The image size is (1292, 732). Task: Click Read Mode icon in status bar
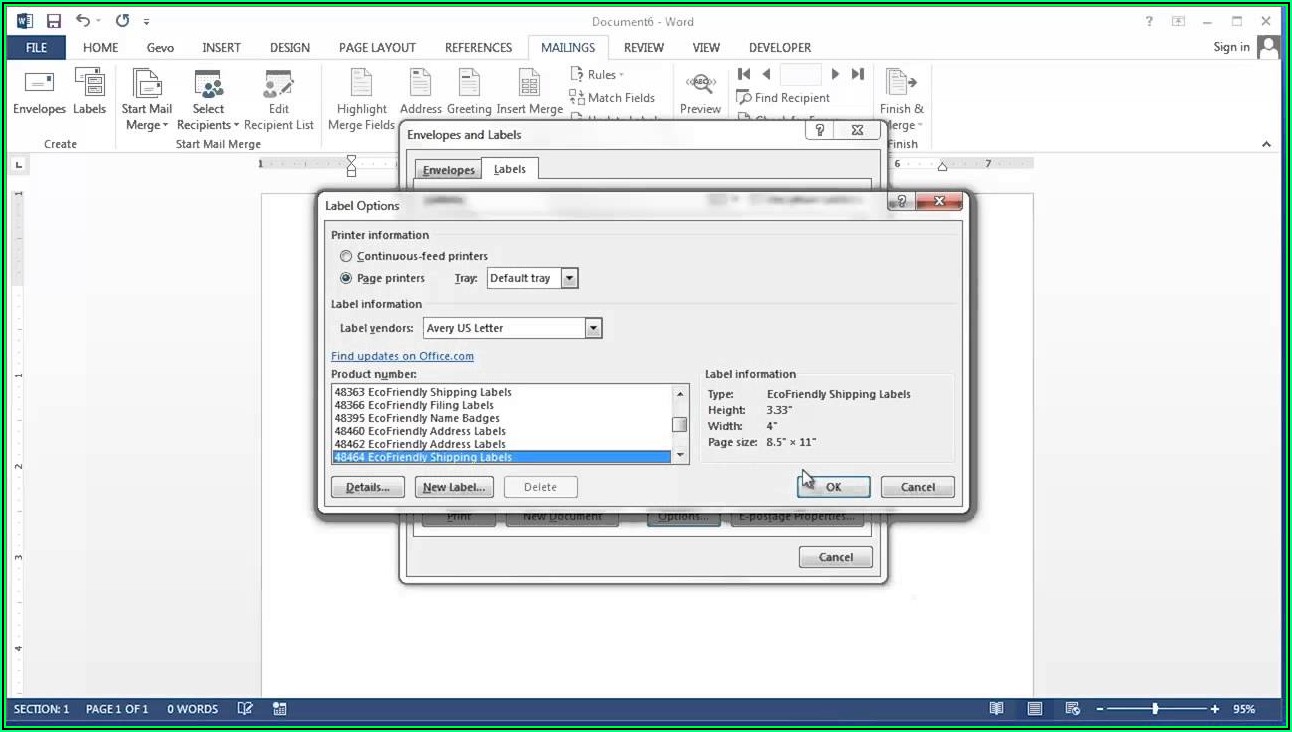996,709
